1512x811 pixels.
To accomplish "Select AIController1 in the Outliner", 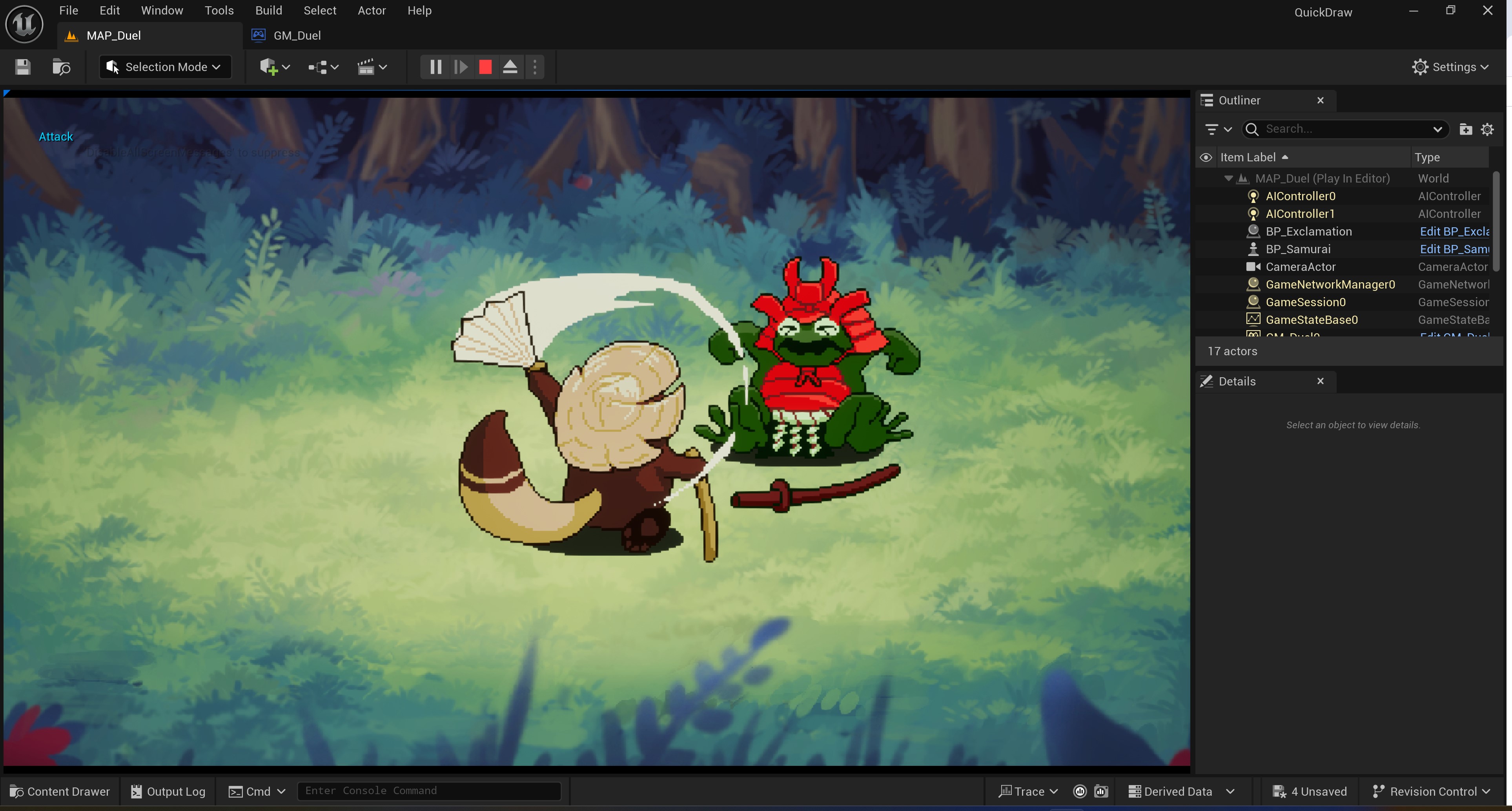I will click(1299, 214).
